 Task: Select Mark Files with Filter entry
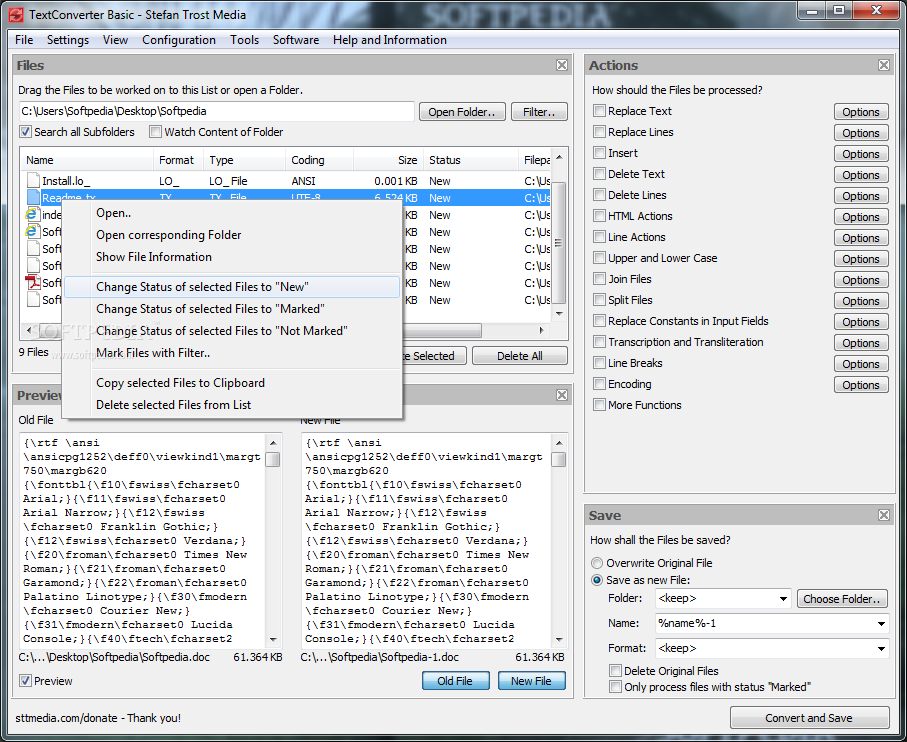[232, 353]
